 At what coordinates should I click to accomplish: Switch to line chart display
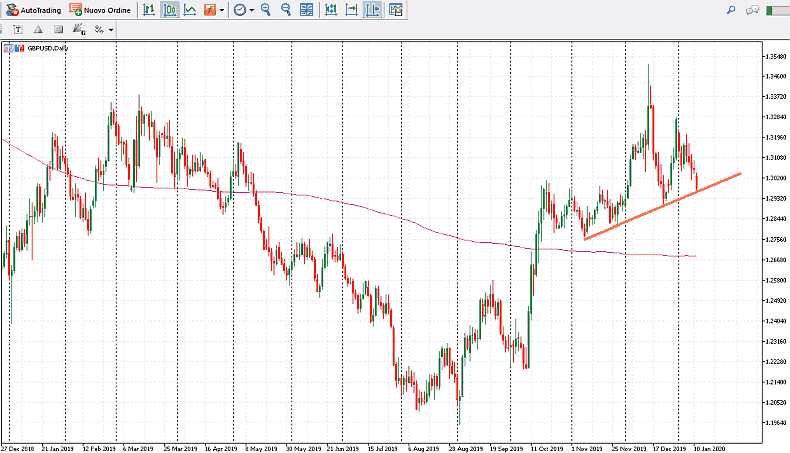[x=189, y=10]
